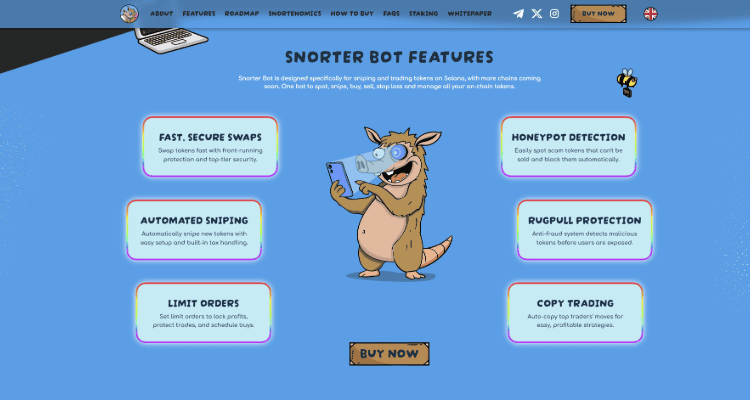Click the Snorter logo avatar in navbar
Image resolution: width=750 pixels, height=400 pixels.
(x=129, y=14)
